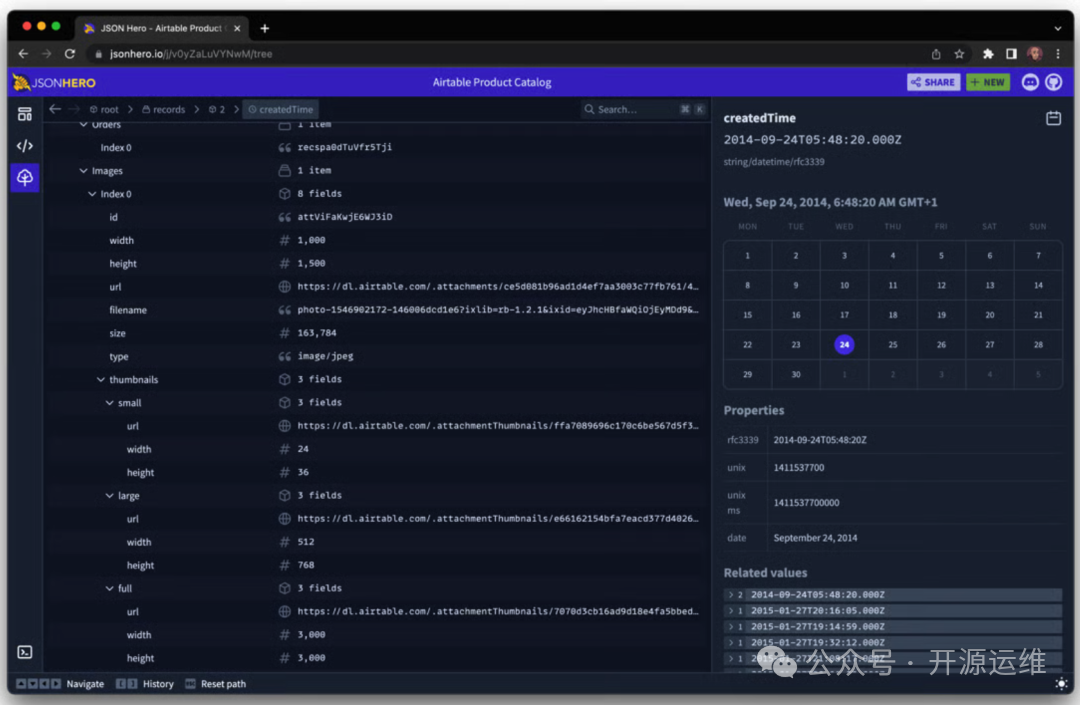
Task: Open the GitHub icon in header
Action: 1054,82
